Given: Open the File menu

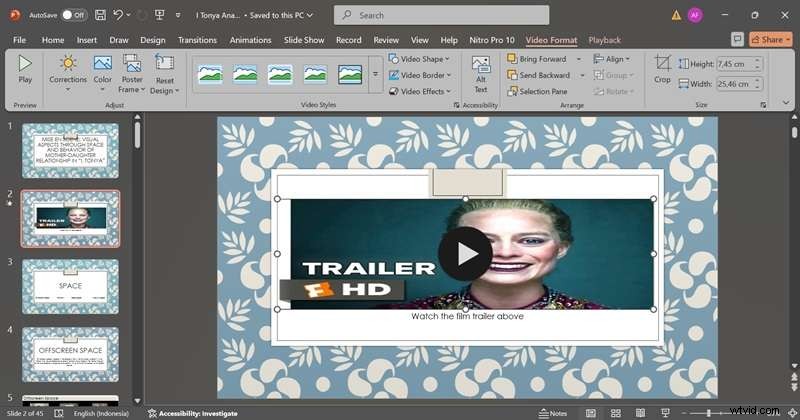Looking at the screenshot, I should point(19,40).
